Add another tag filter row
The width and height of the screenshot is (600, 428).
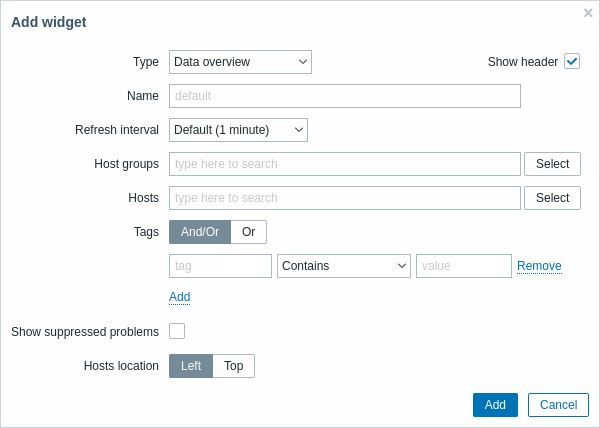180,297
